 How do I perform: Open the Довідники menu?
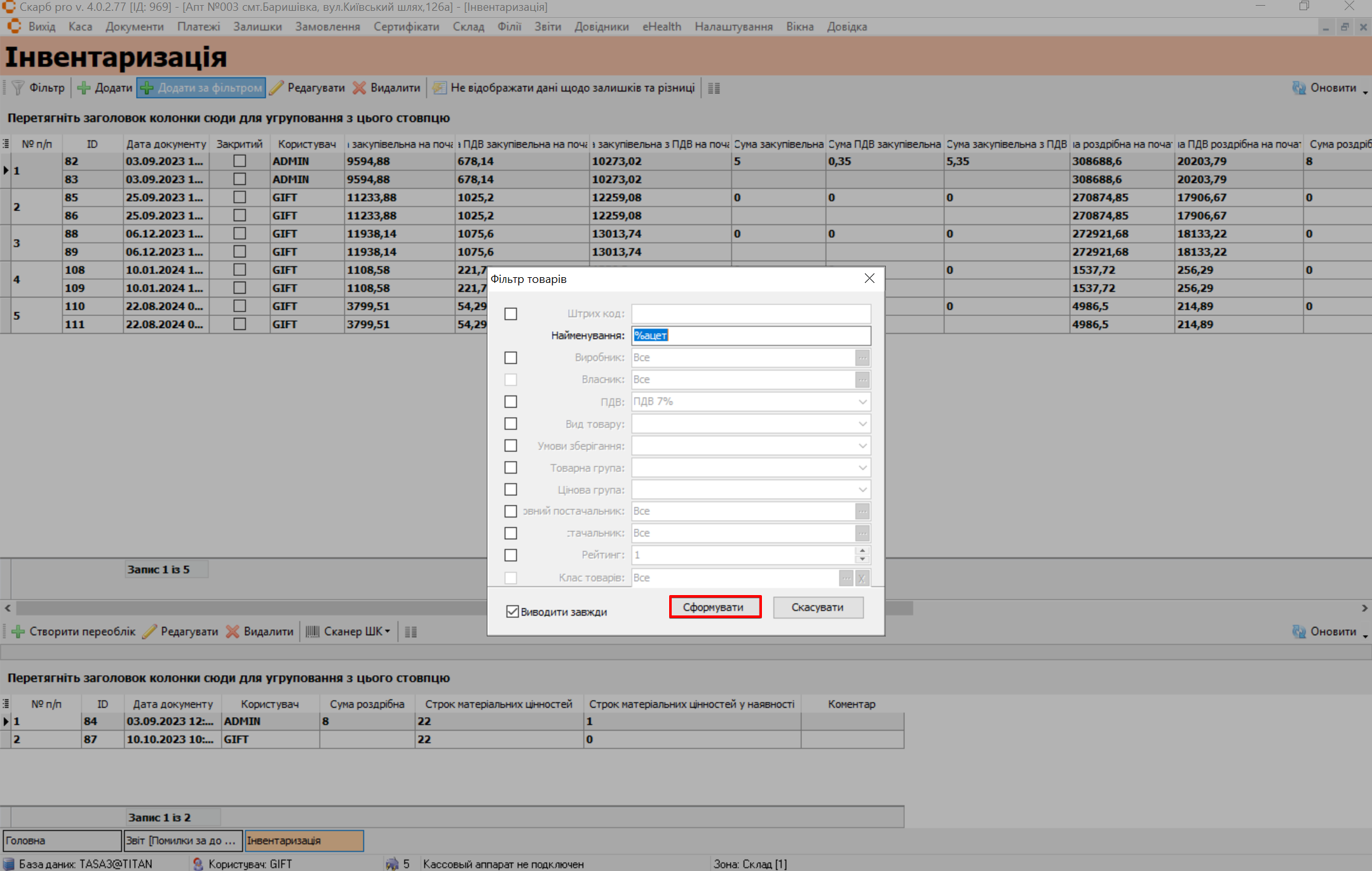(601, 27)
